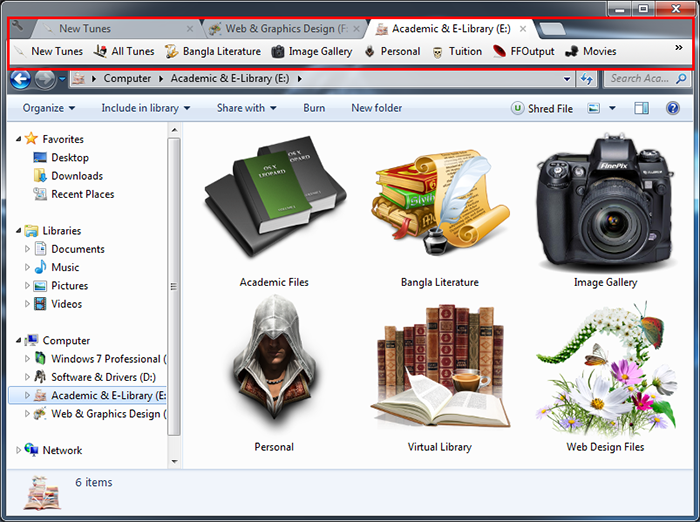The width and height of the screenshot is (700, 522).
Task: Open the view options dropdown arrow
Action: coord(612,108)
